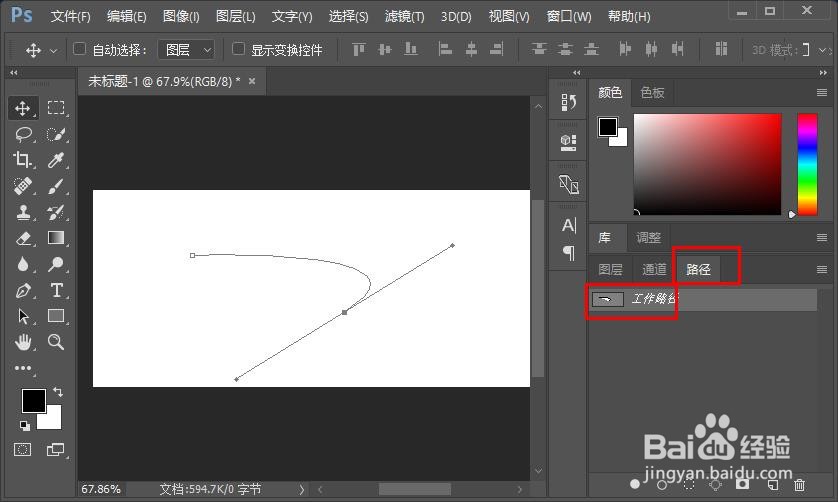The width and height of the screenshot is (838, 502).
Task: Open the History panel icon
Action: 568,101
